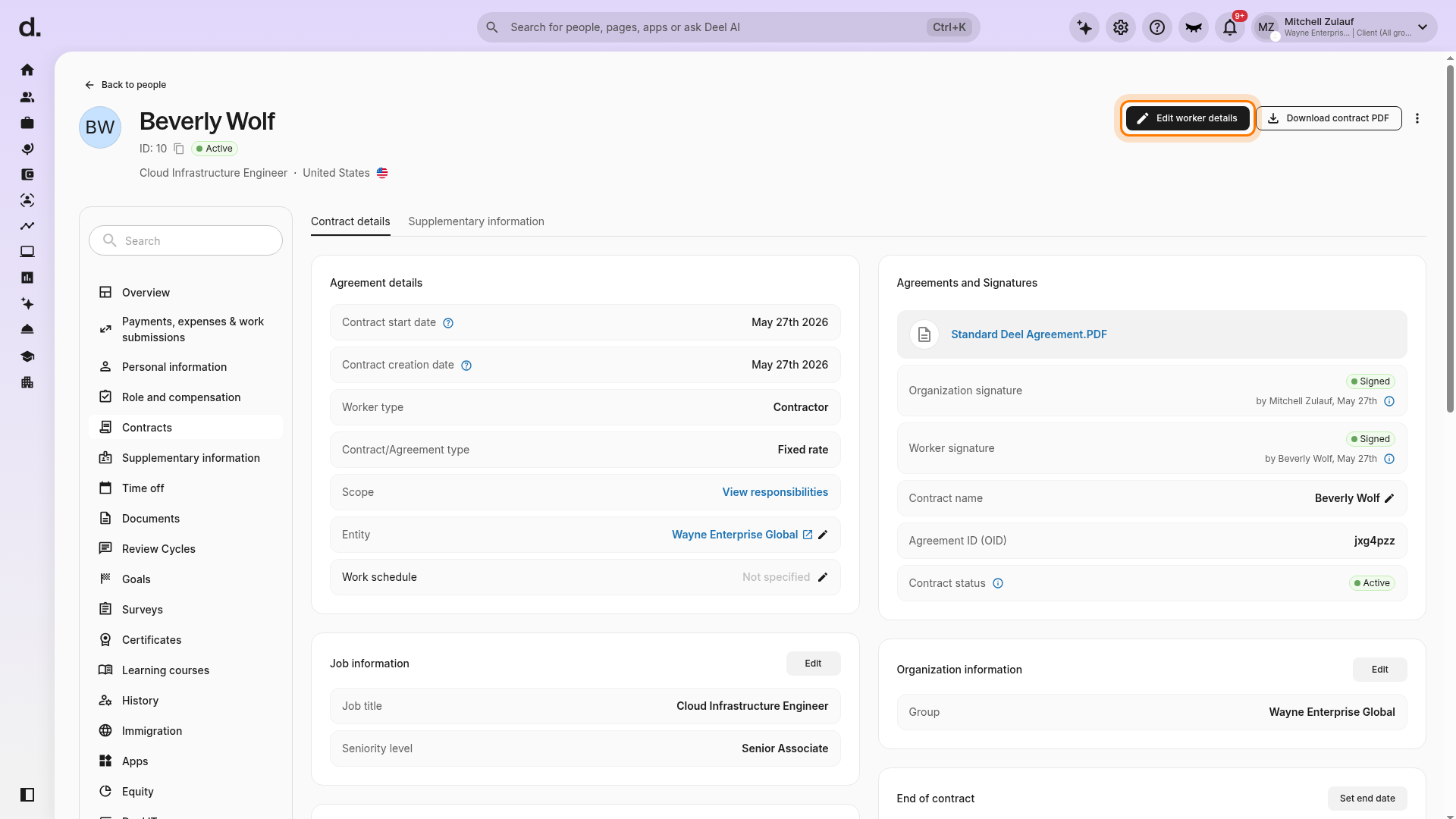This screenshot has width=1456, height=819.
Task: Click Set end date button
Action: 1367,799
